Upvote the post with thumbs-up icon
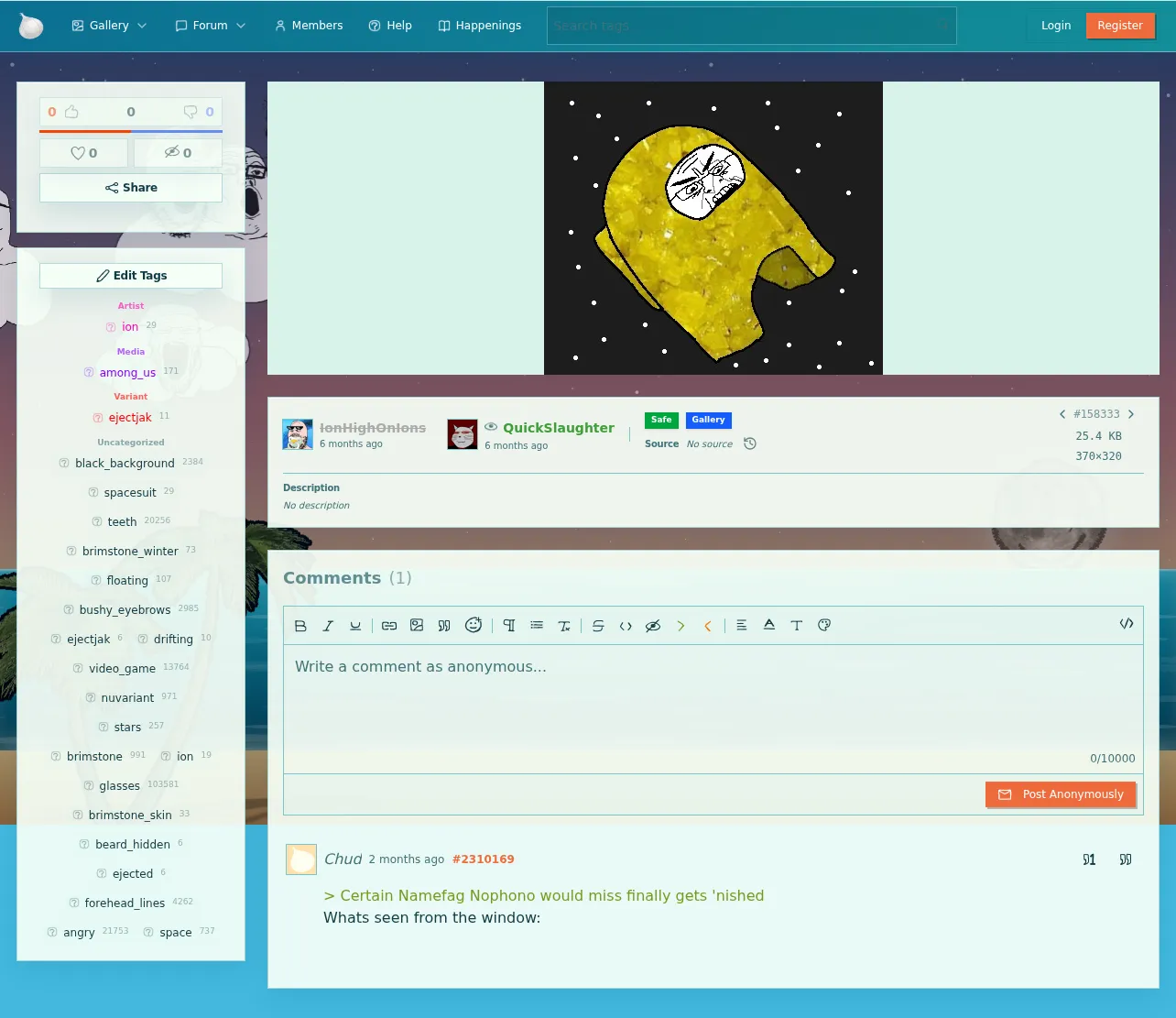1176x1018 pixels. coord(71,112)
